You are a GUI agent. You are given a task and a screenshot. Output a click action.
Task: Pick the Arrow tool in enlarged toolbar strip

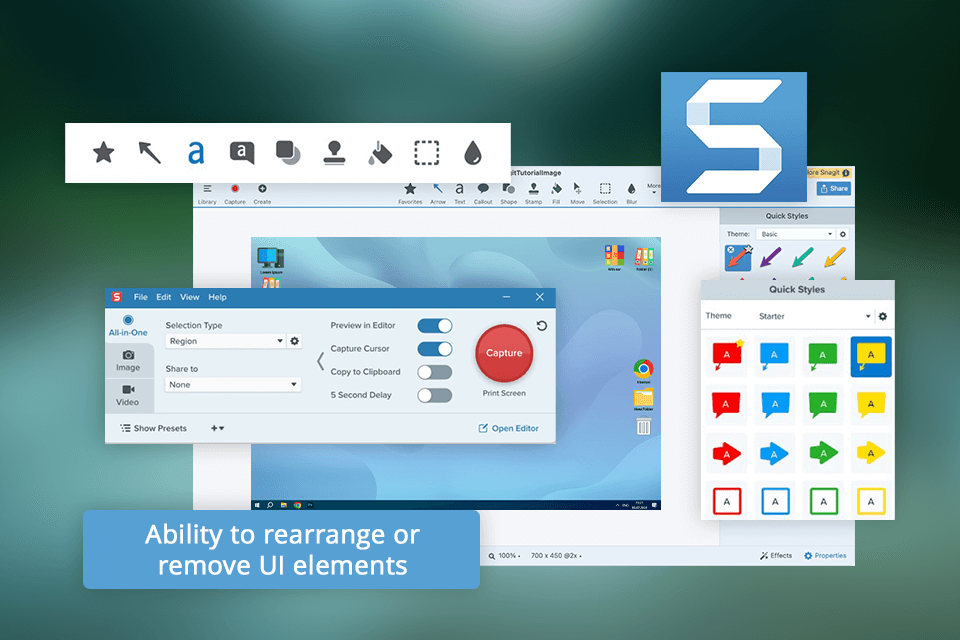click(x=149, y=152)
